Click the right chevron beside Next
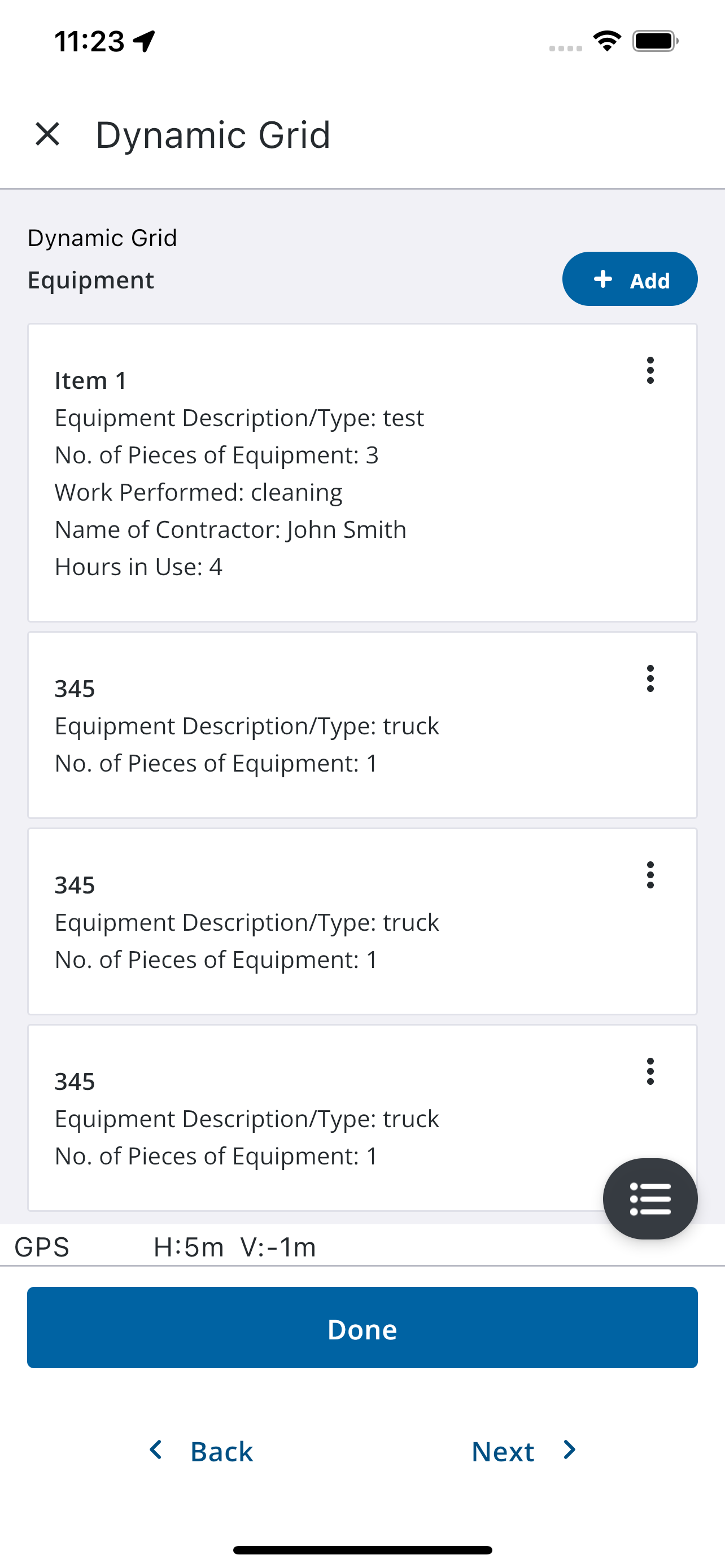This screenshot has width=725, height=1568. [570, 1450]
